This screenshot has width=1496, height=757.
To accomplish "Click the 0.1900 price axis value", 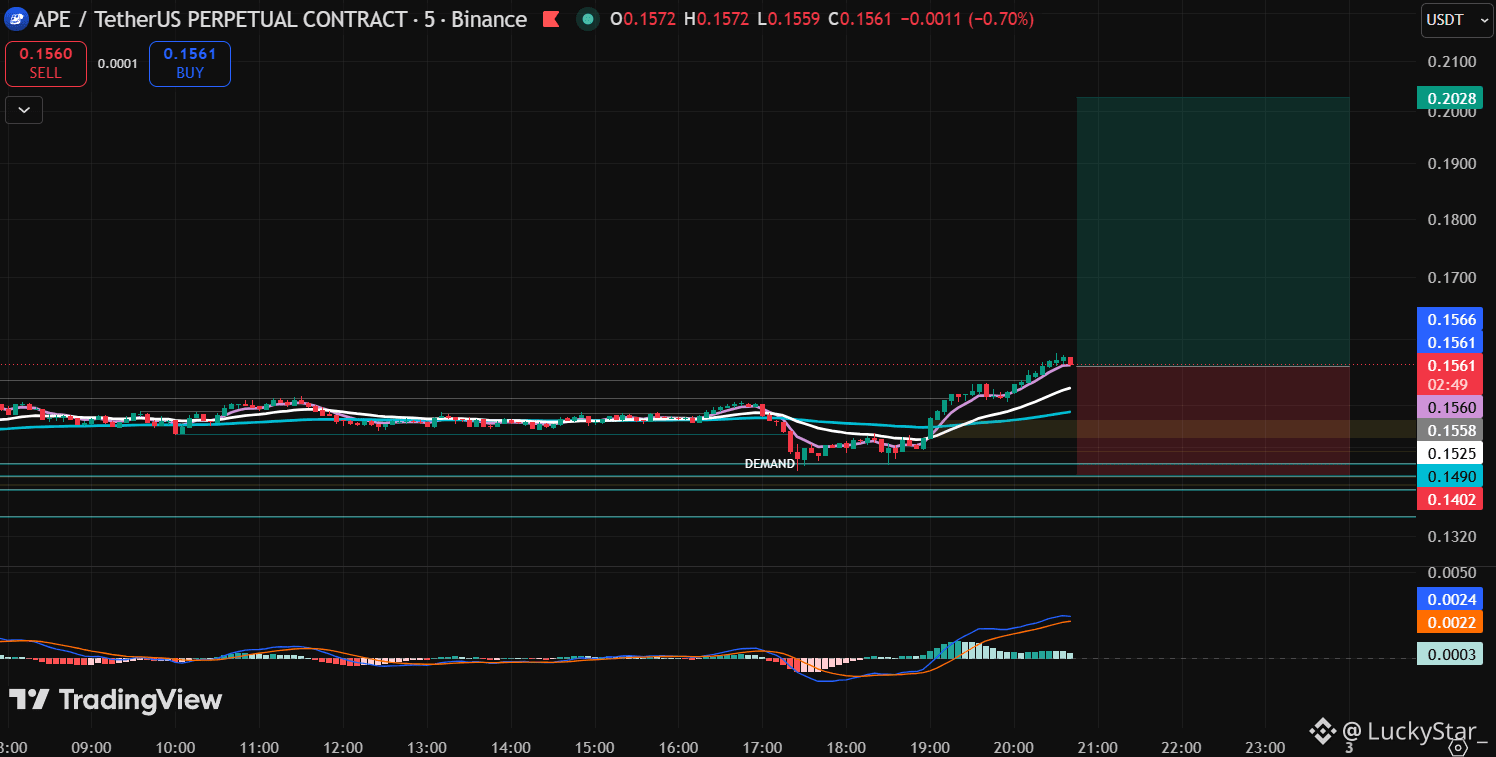I will click(1452, 163).
